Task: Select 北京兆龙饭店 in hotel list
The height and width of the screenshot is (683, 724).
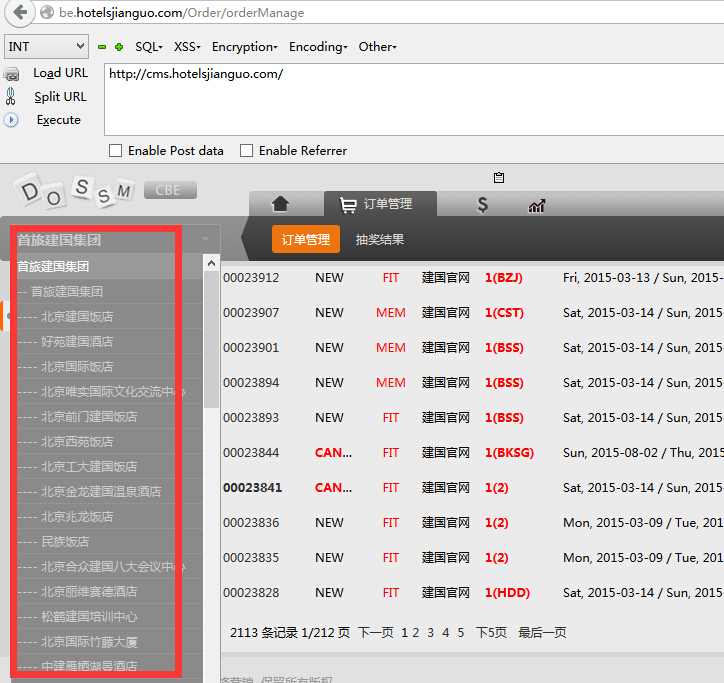Action: [77, 516]
